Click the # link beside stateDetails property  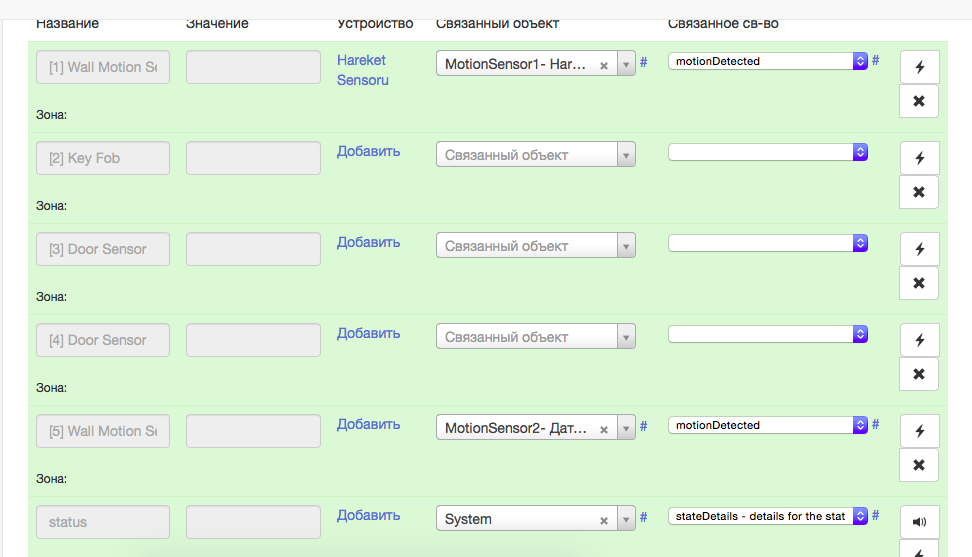pyautogui.click(x=876, y=515)
